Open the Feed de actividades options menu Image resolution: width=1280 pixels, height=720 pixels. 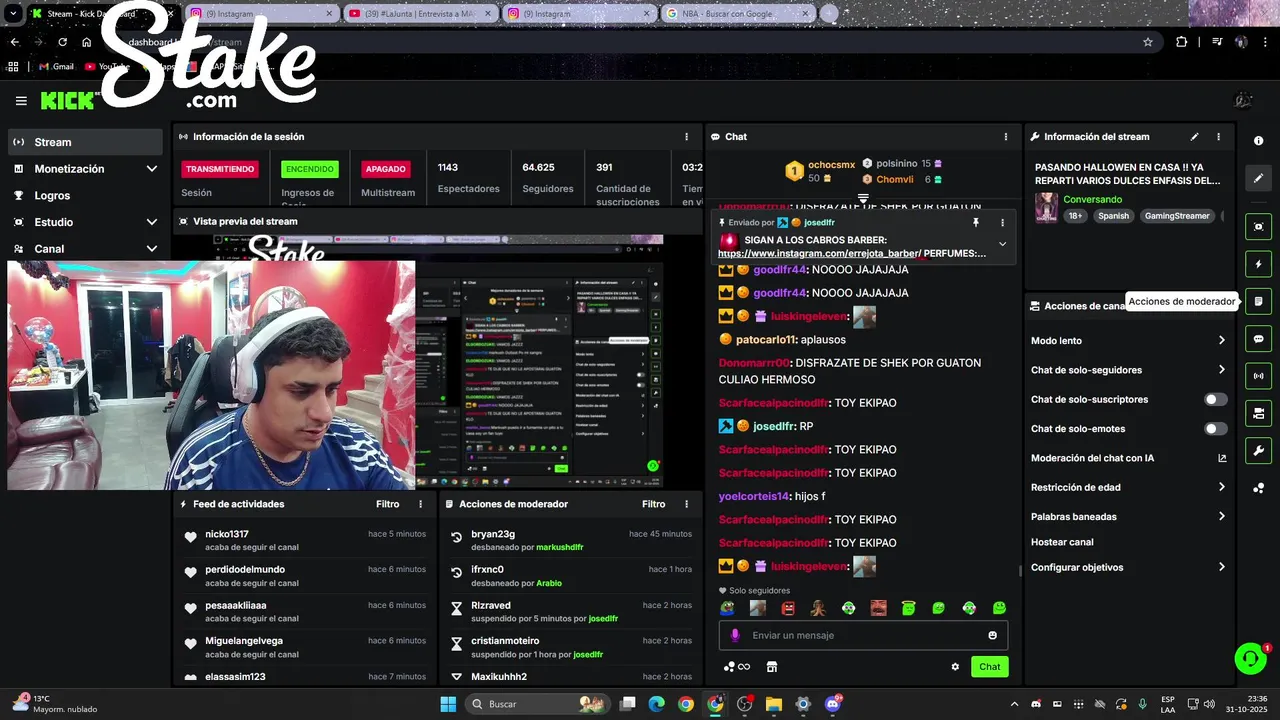point(420,505)
